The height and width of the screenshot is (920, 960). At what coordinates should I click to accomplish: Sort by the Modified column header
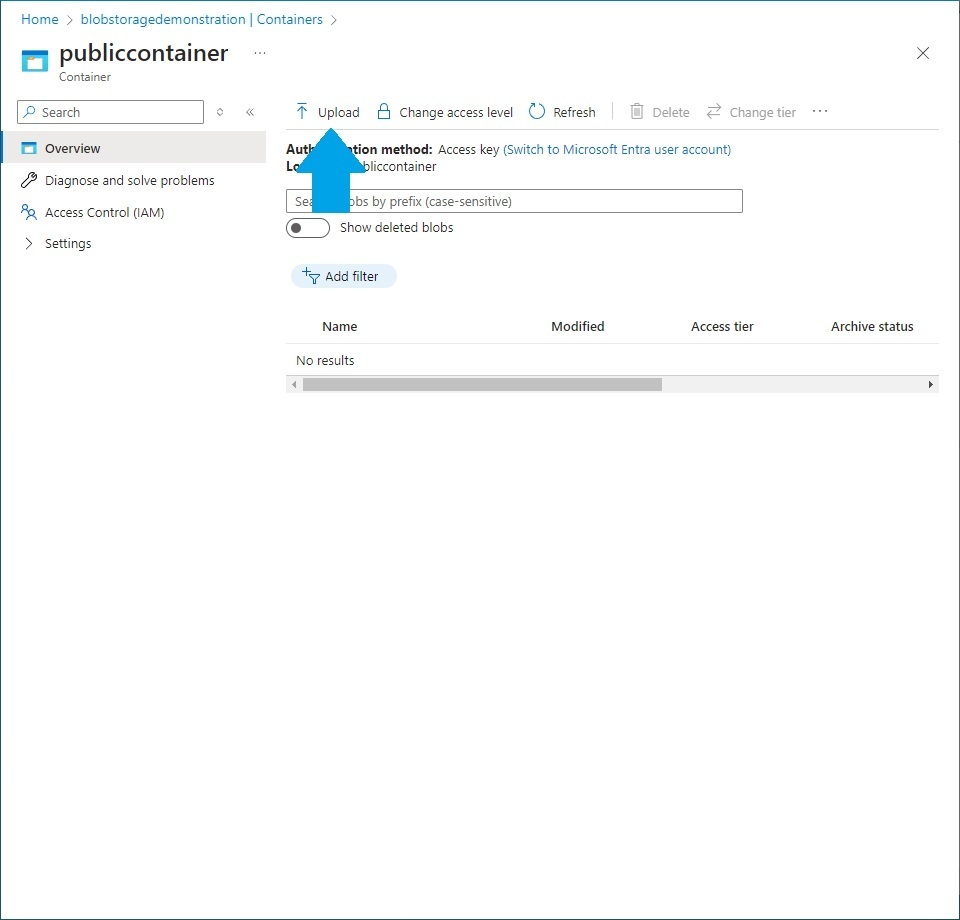tap(577, 326)
